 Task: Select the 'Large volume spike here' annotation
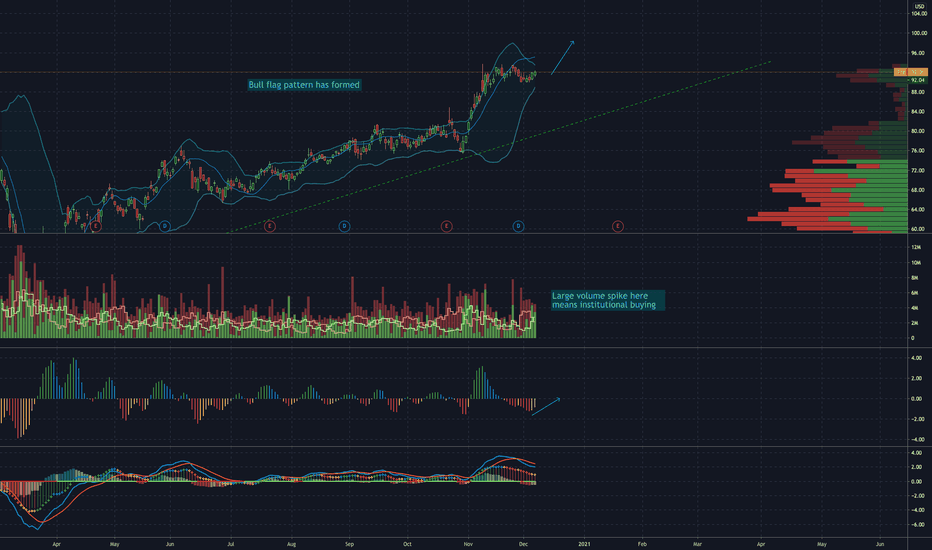click(x=607, y=300)
